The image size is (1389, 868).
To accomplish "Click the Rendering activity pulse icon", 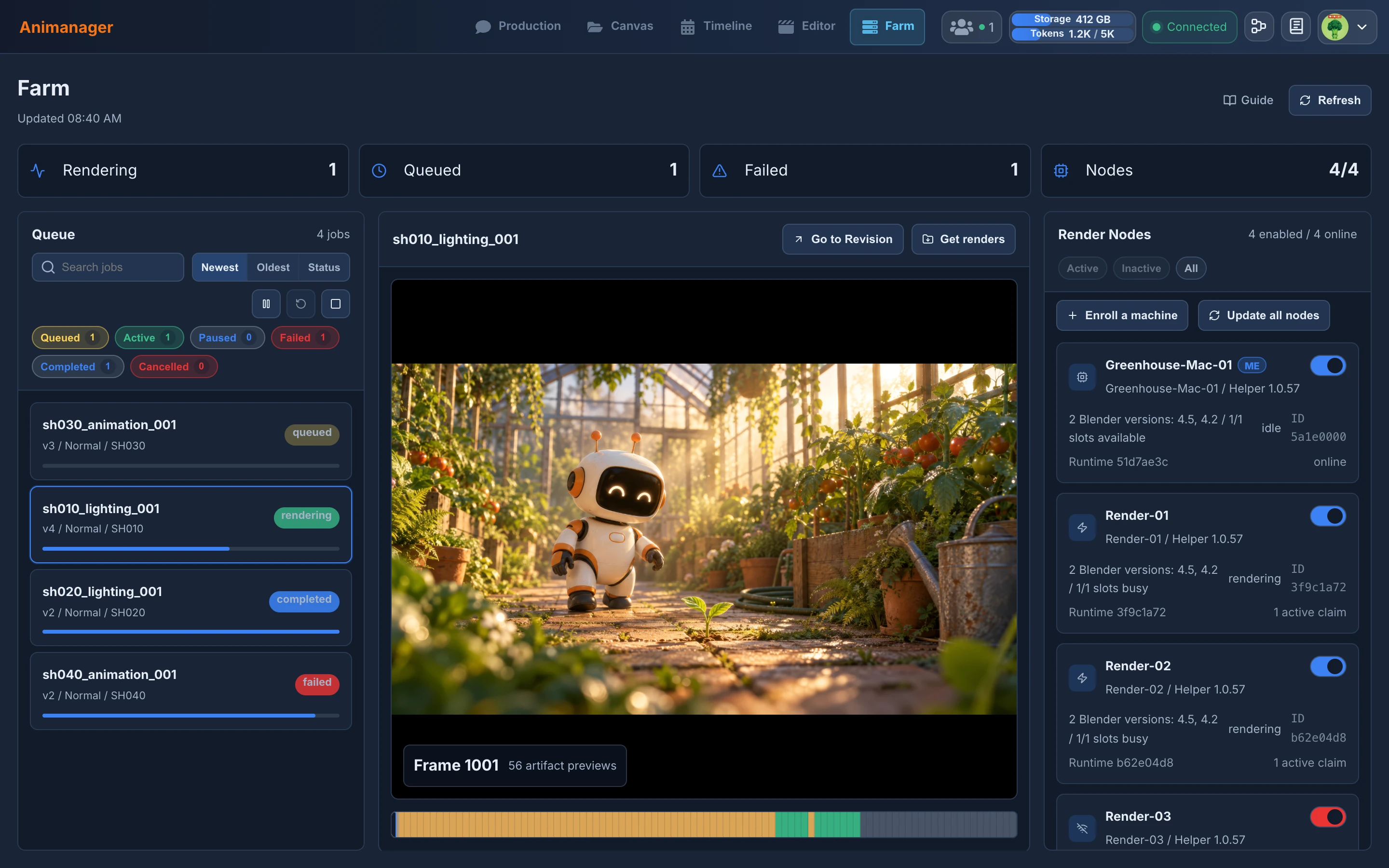I will (38, 171).
